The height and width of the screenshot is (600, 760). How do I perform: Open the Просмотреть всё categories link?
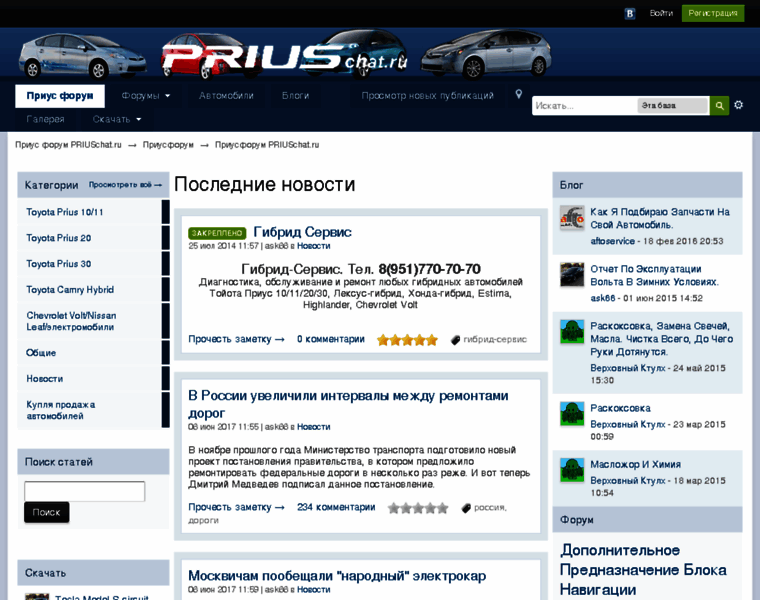[x=125, y=185]
